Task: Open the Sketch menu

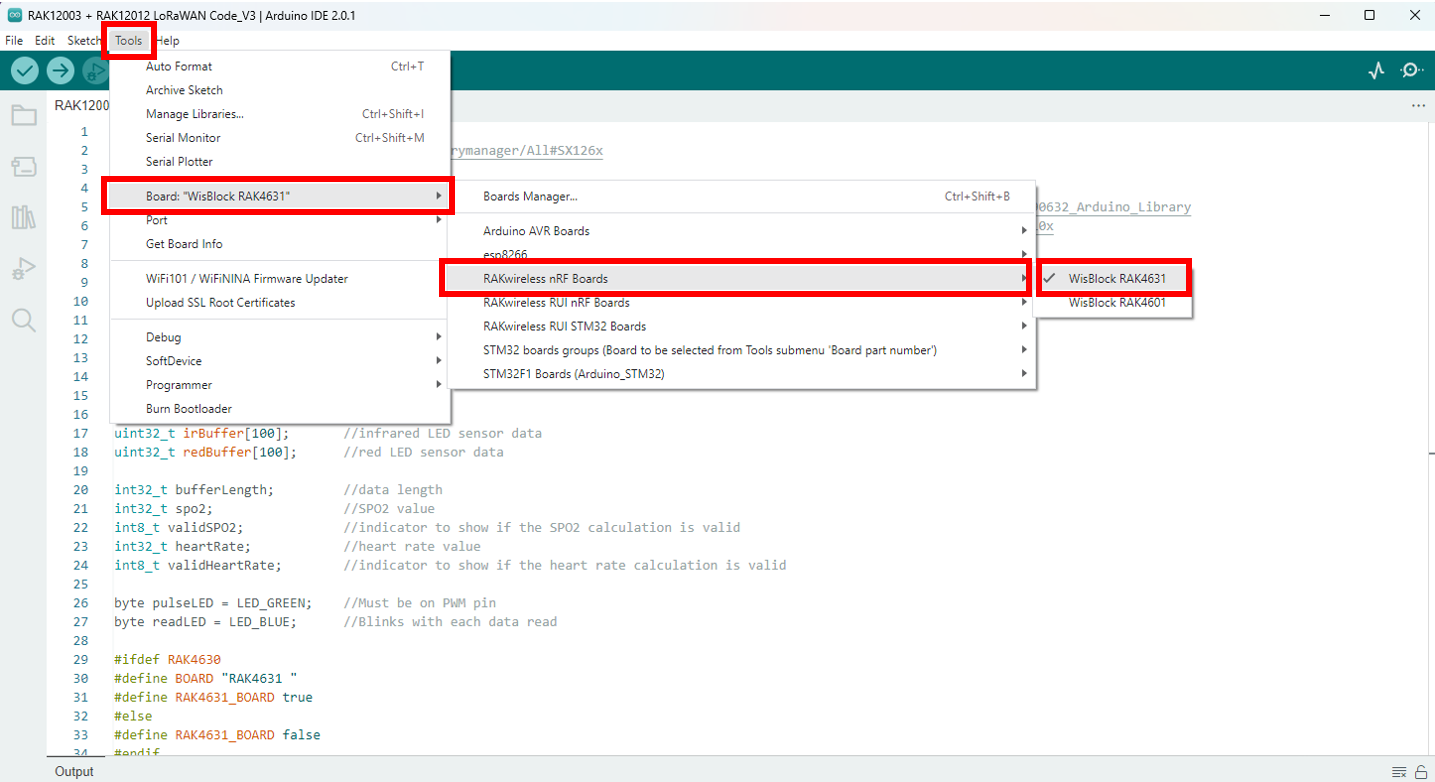Action: (84, 41)
